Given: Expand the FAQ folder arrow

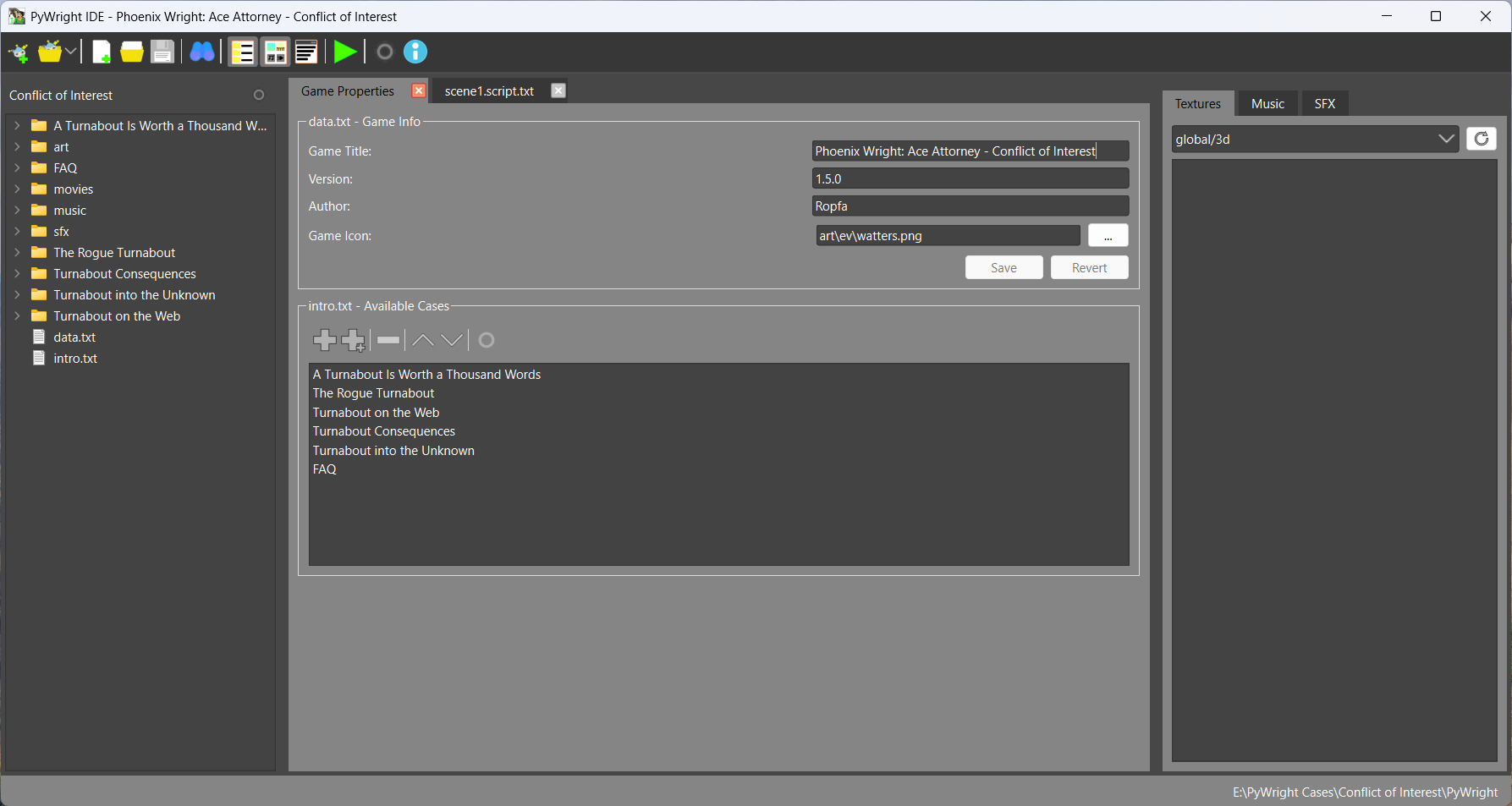Looking at the screenshot, I should pyautogui.click(x=17, y=167).
